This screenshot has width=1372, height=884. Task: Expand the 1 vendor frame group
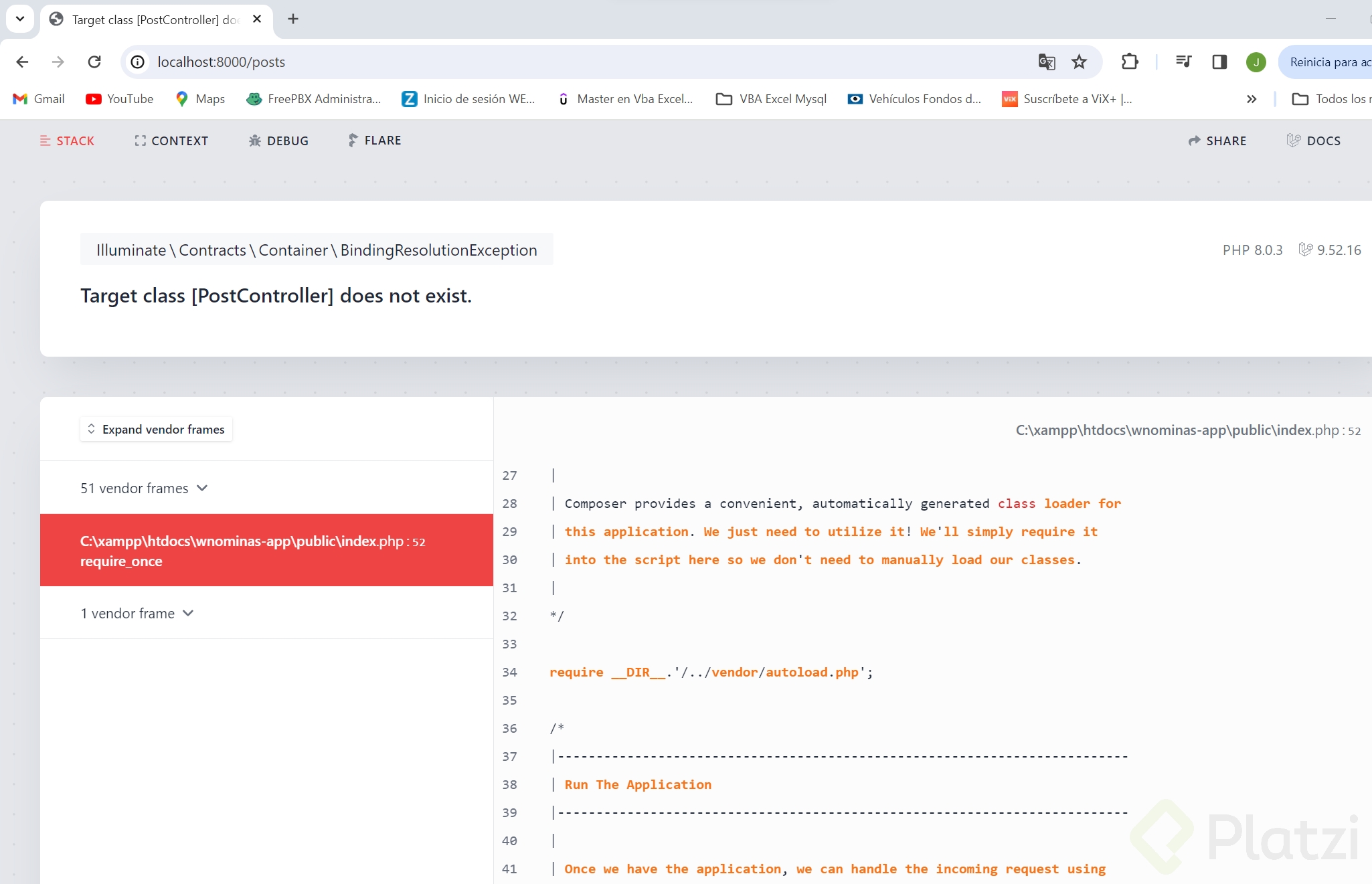click(137, 614)
